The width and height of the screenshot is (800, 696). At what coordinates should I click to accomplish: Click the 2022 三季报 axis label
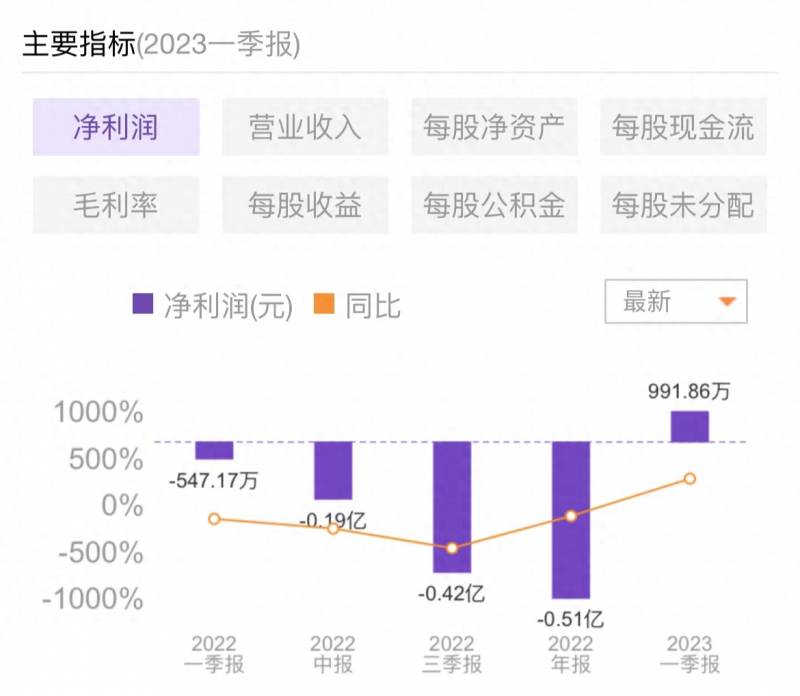pos(452,654)
